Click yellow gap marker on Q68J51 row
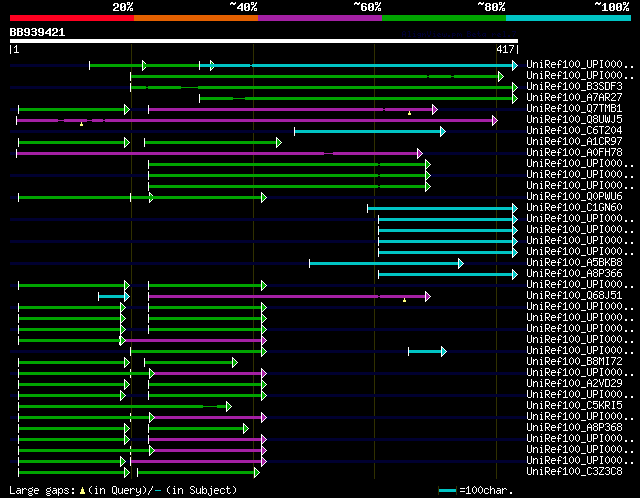The width and height of the screenshot is (640, 498). (404, 300)
